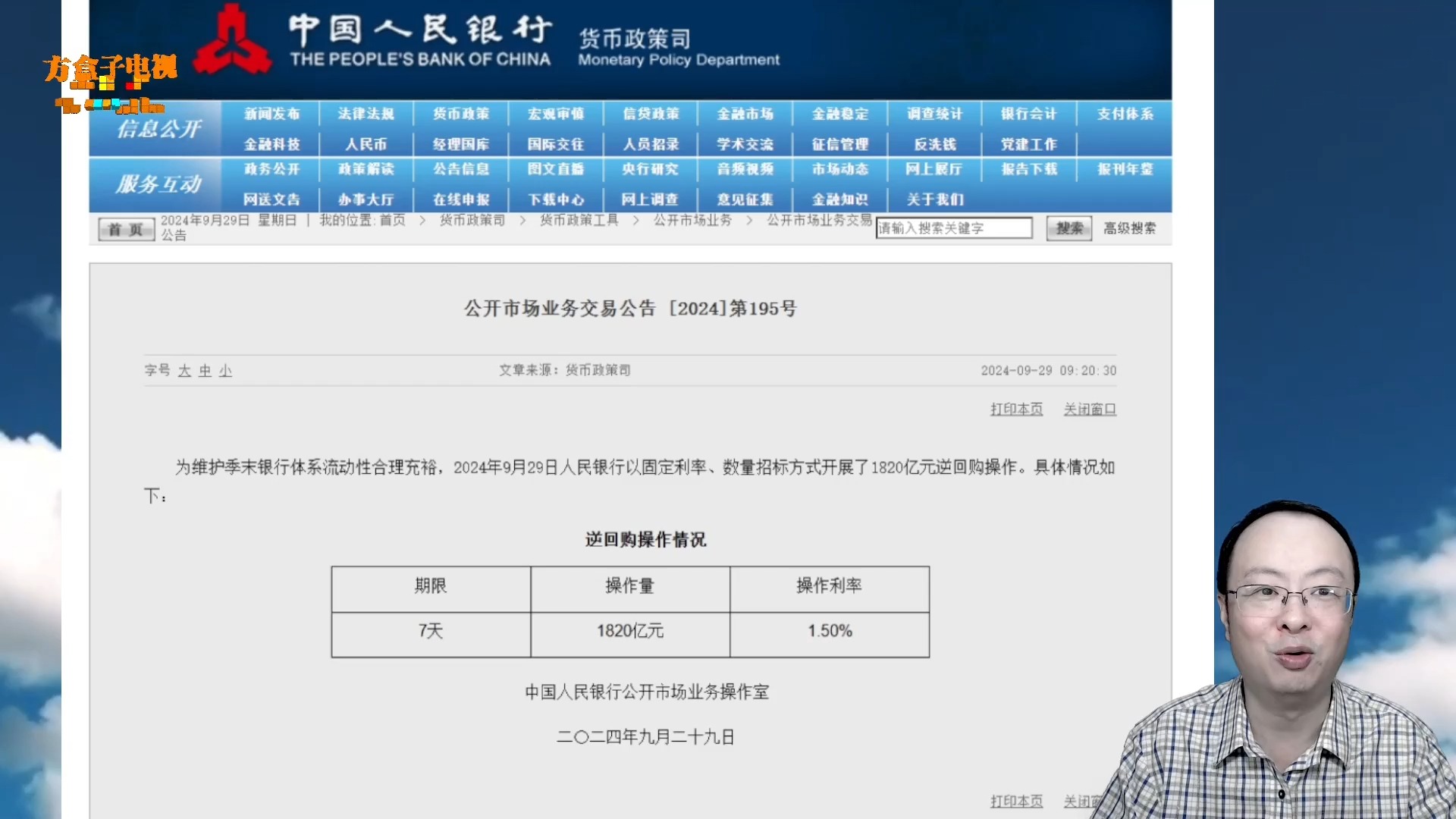This screenshot has width=1456, height=819.
Task: Open the 货币政策 menu item
Action: tap(461, 114)
